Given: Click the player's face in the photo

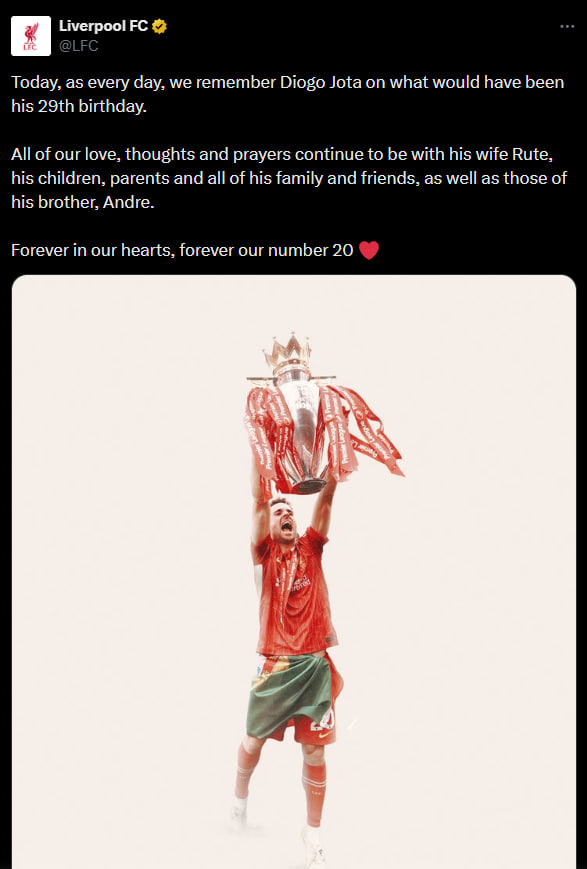Looking at the screenshot, I should 284,519.
